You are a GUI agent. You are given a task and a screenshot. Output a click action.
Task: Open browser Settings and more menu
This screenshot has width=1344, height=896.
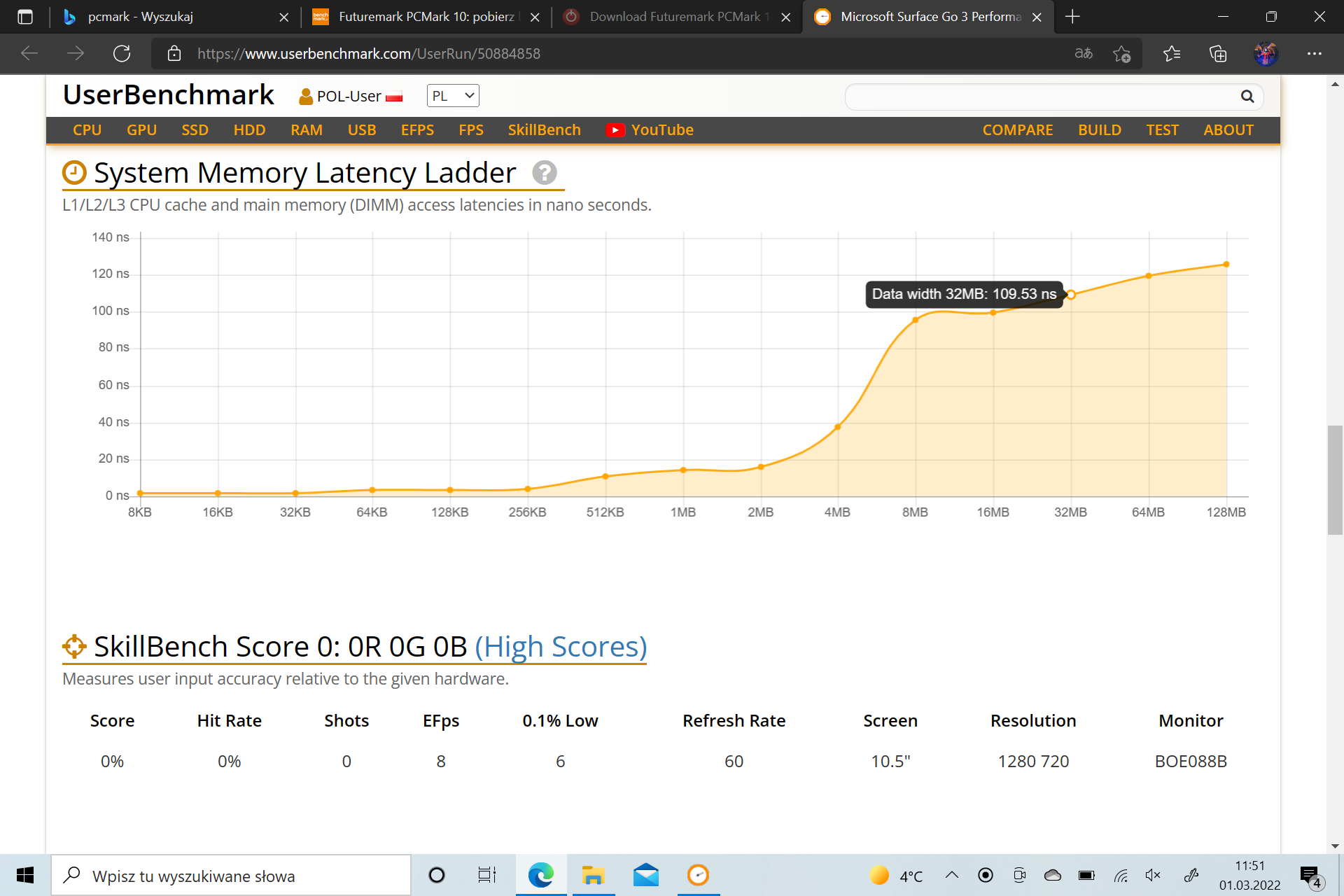click(1314, 54)
